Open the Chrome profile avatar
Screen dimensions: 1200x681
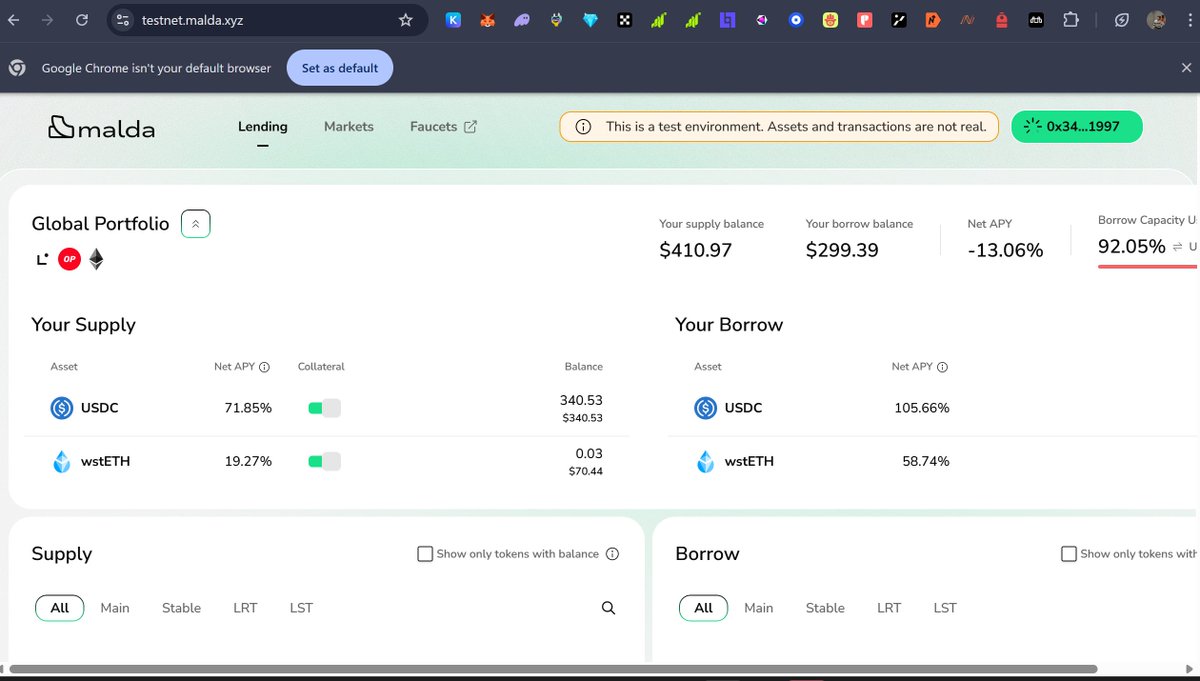click(1156, 20)
